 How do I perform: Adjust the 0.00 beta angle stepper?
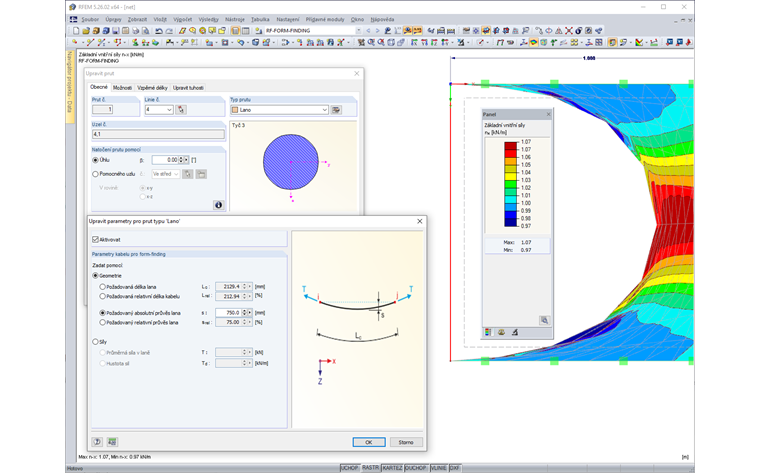[181, 160]
